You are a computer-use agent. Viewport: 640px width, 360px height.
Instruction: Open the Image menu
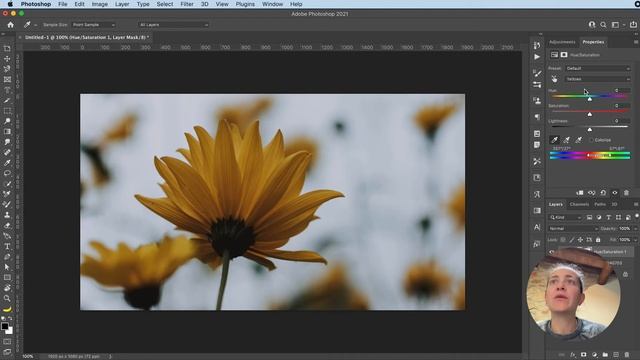pyautogui.click(x=100, y=4)
